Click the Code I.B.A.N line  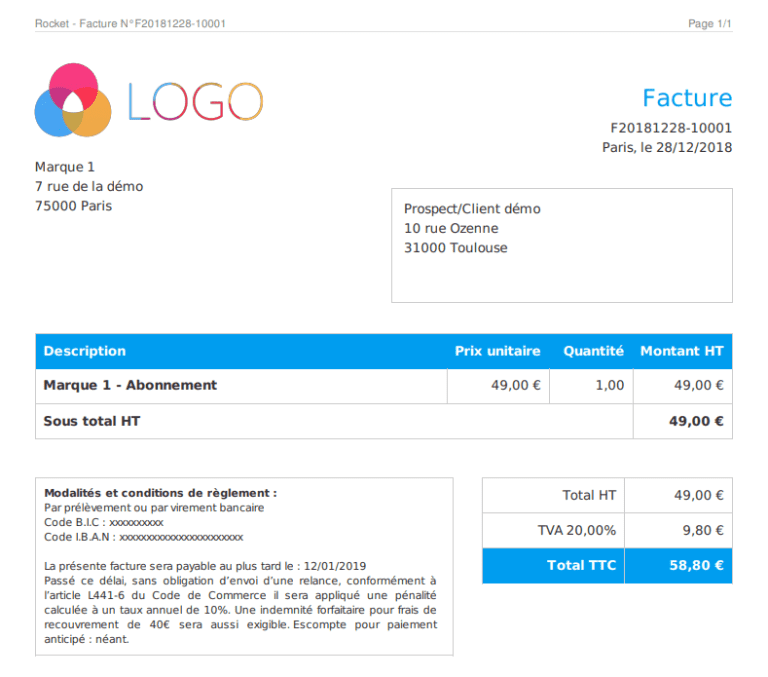144,537
